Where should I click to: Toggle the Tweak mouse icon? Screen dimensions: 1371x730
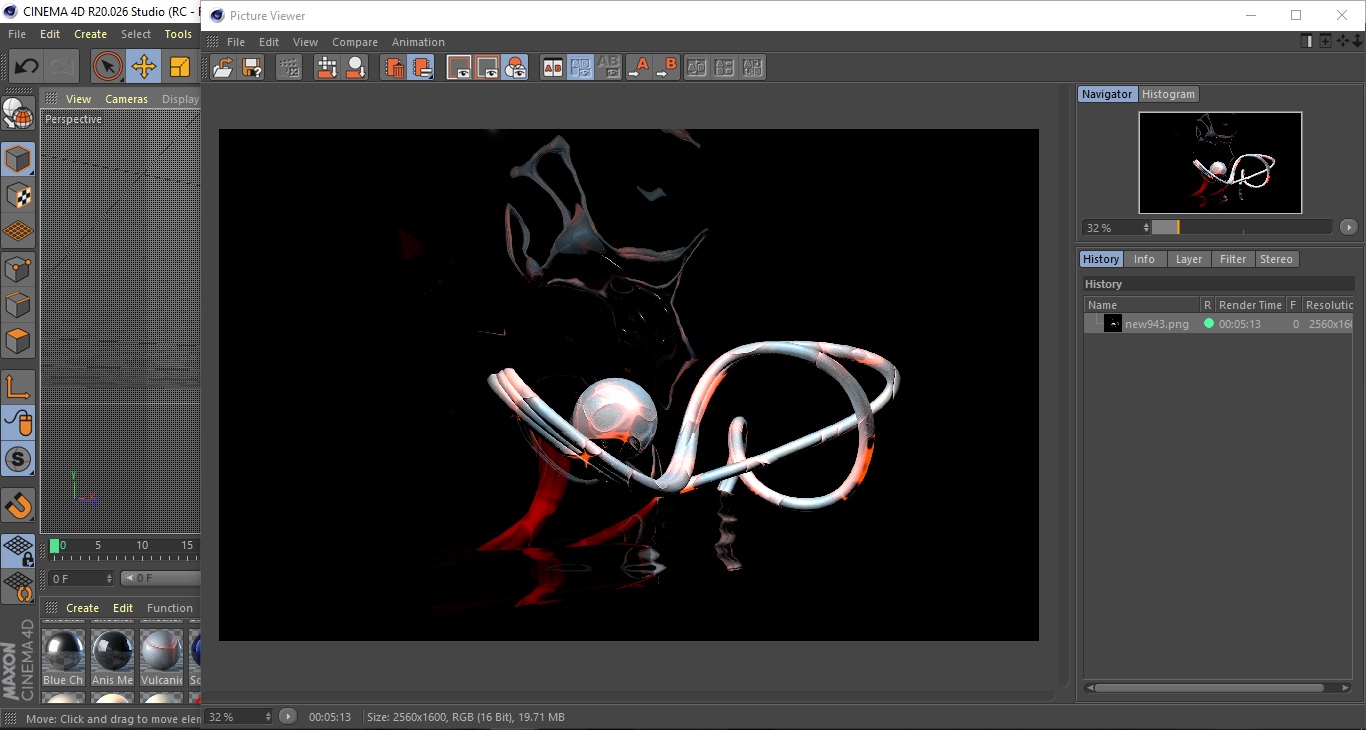(x=17, y=424)
